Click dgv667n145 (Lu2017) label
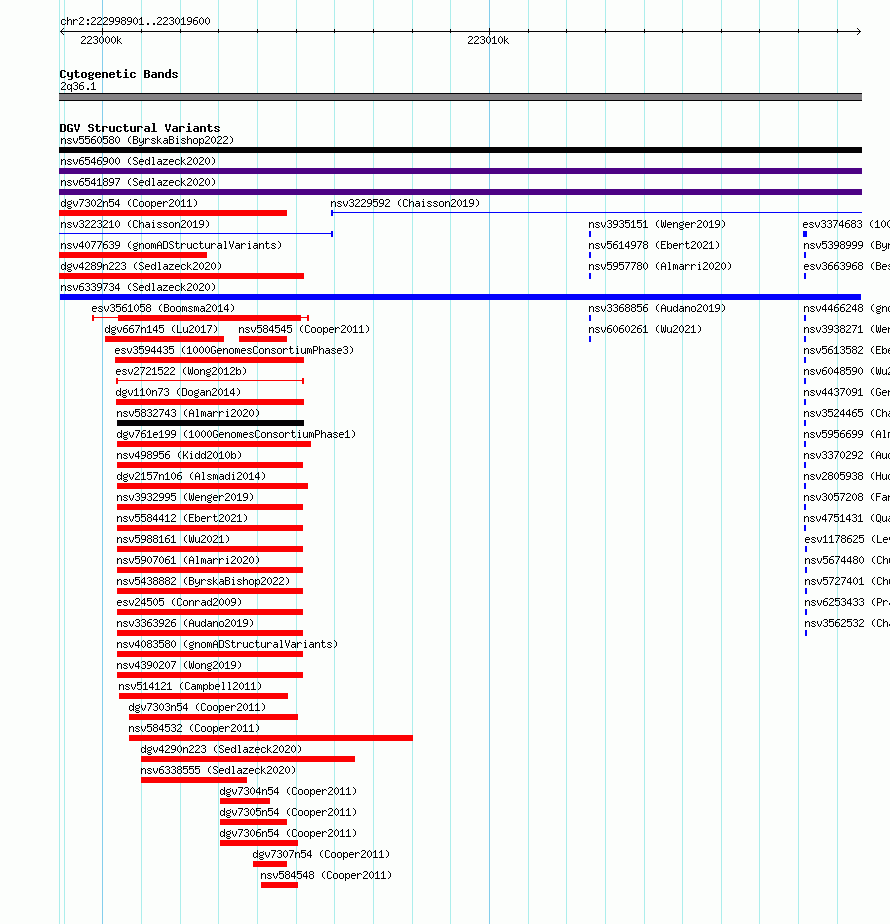Screen dimensions: 890x924 coord(161,329)
